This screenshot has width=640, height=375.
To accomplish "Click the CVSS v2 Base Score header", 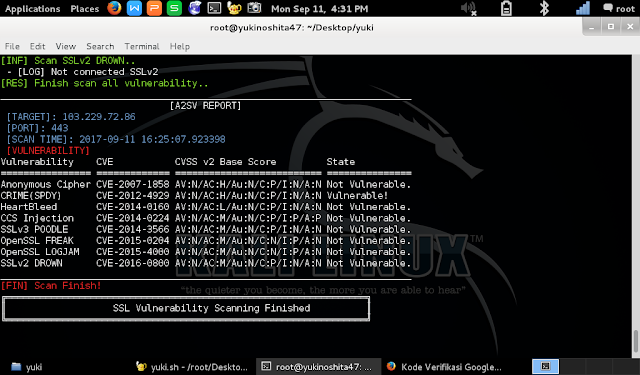I will pyautogui.click(x=225, y=162).
